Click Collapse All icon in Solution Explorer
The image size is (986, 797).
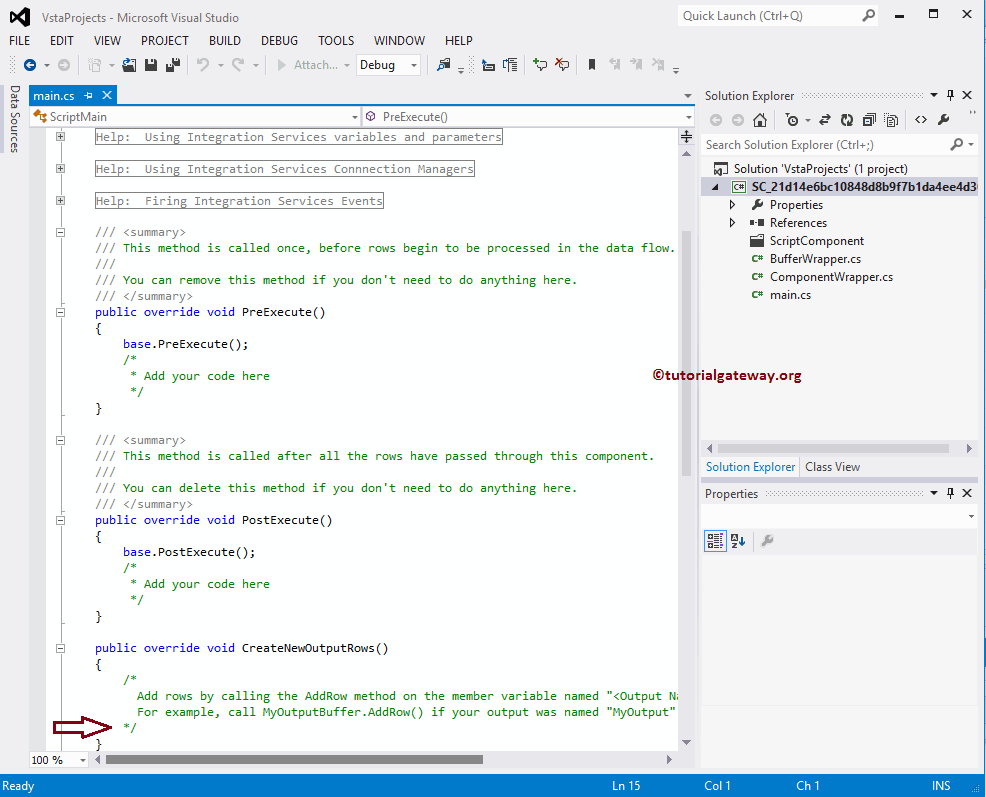point(868,120)
